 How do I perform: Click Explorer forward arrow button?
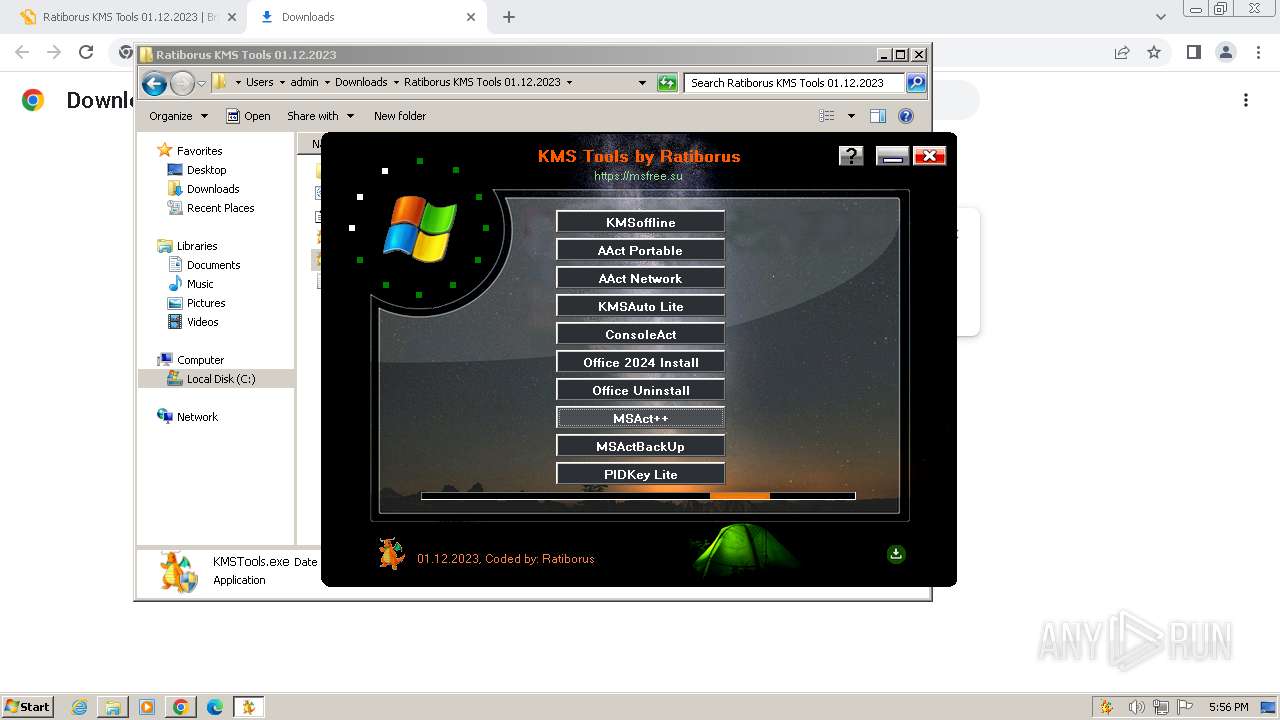[x=182, y=83]
